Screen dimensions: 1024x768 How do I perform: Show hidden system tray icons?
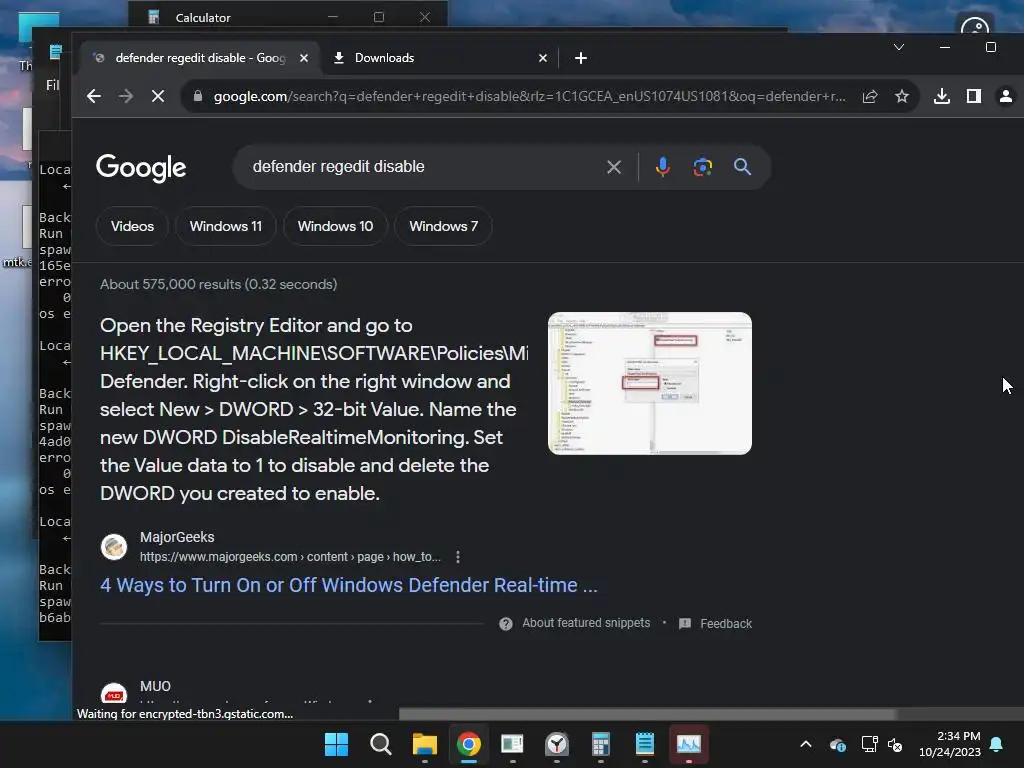click(806, 744)
